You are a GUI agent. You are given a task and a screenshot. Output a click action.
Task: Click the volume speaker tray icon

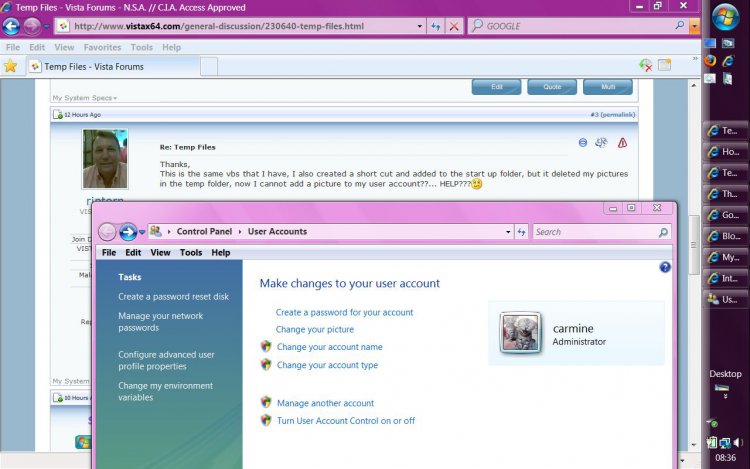739,443
